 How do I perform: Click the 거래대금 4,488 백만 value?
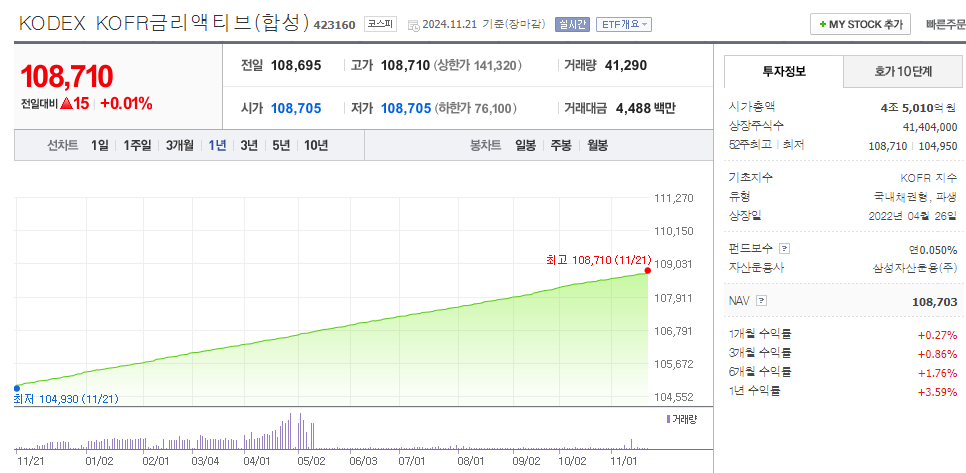click(646, 108)
